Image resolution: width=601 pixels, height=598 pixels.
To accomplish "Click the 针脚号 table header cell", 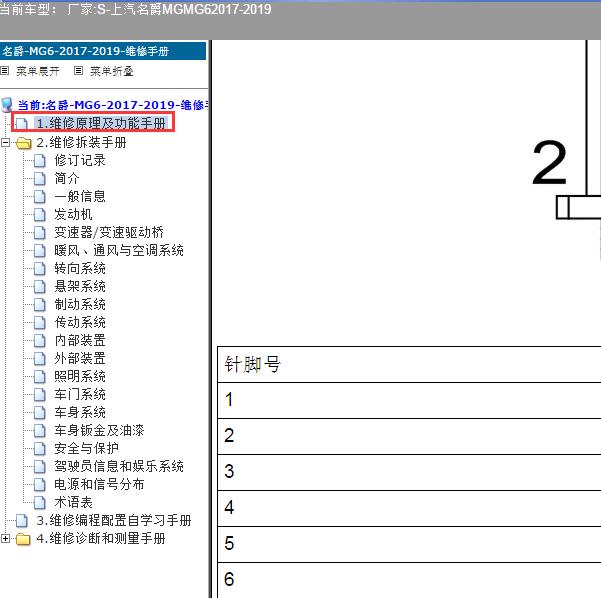I will 409,364.
